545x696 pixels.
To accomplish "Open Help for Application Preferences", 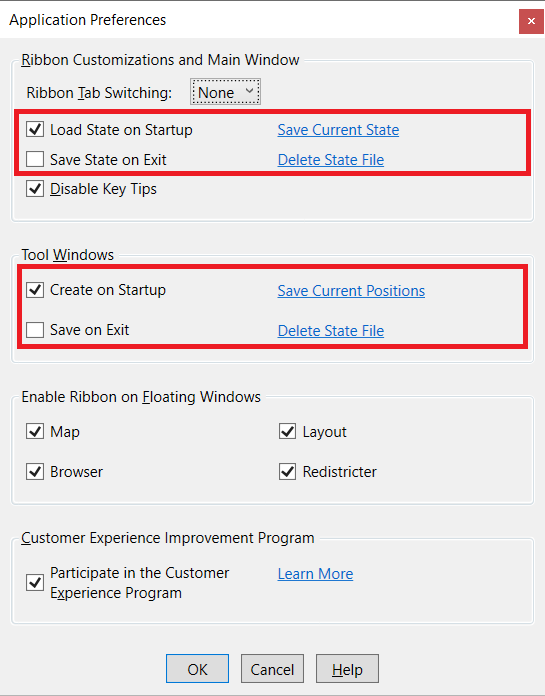I will pos(348,668).
